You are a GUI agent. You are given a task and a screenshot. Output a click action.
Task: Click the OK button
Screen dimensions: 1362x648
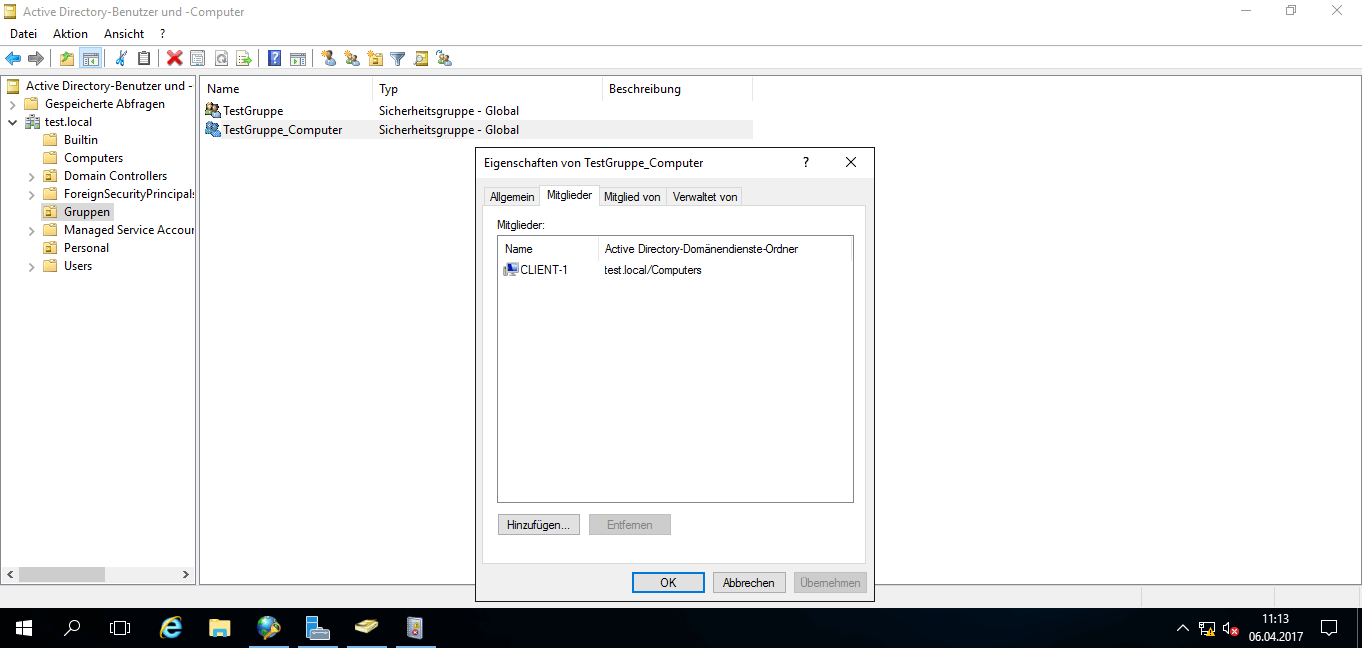click(x=668, y=583)
